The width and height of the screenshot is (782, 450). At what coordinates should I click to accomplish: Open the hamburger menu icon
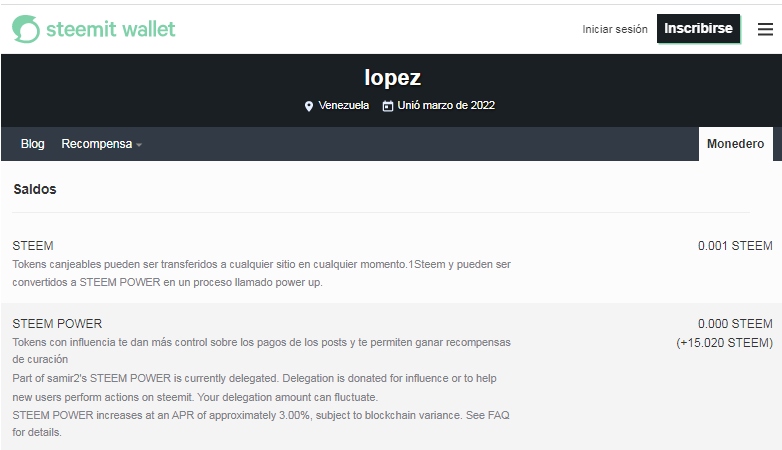(x=765, y=29)
